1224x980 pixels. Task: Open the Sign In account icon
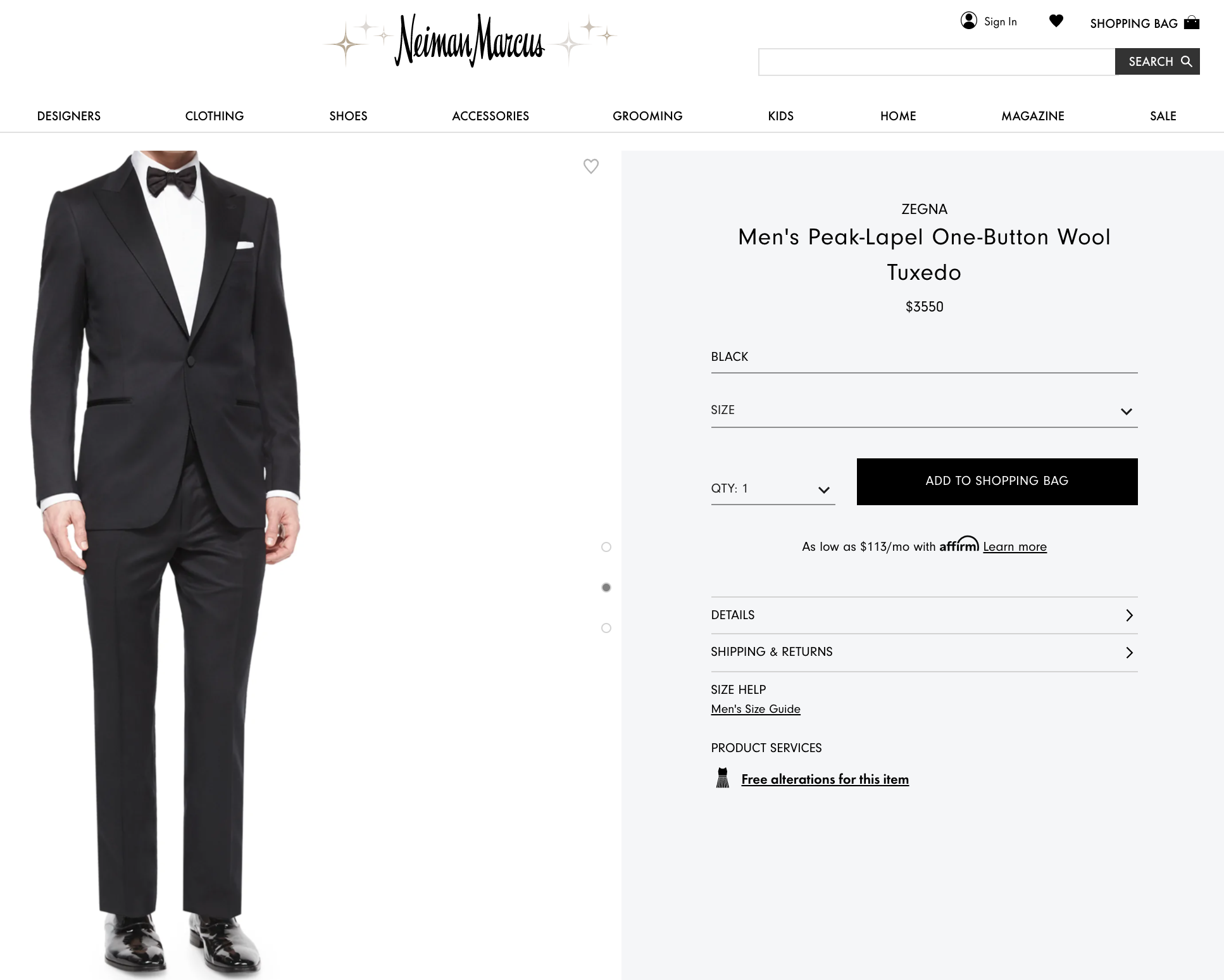(x=969, y=21)
